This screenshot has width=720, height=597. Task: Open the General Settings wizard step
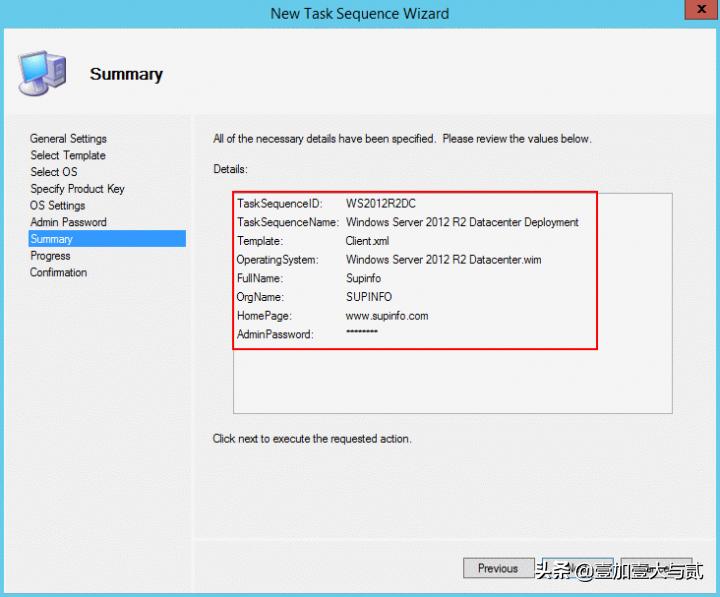pos(68,139)
